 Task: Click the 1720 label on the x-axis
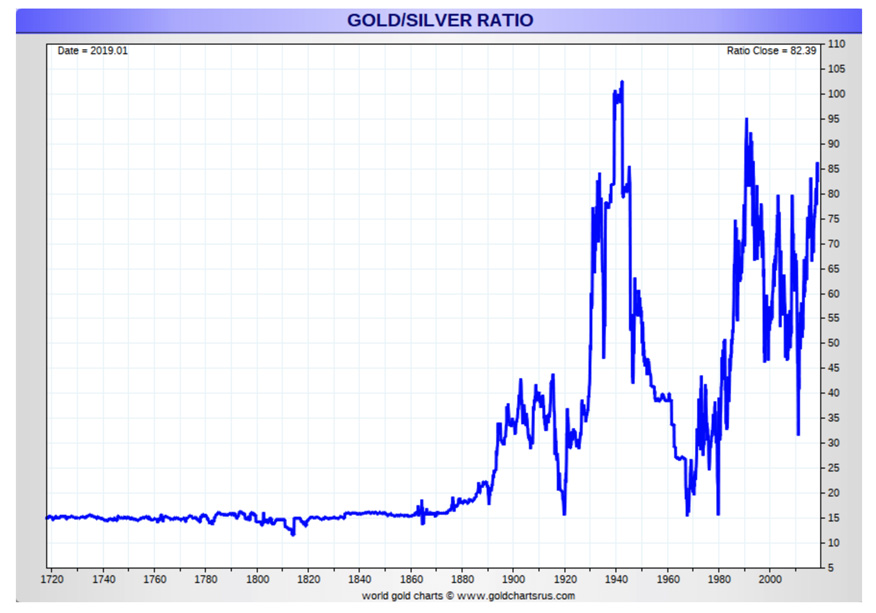click(x=51, y=579)
